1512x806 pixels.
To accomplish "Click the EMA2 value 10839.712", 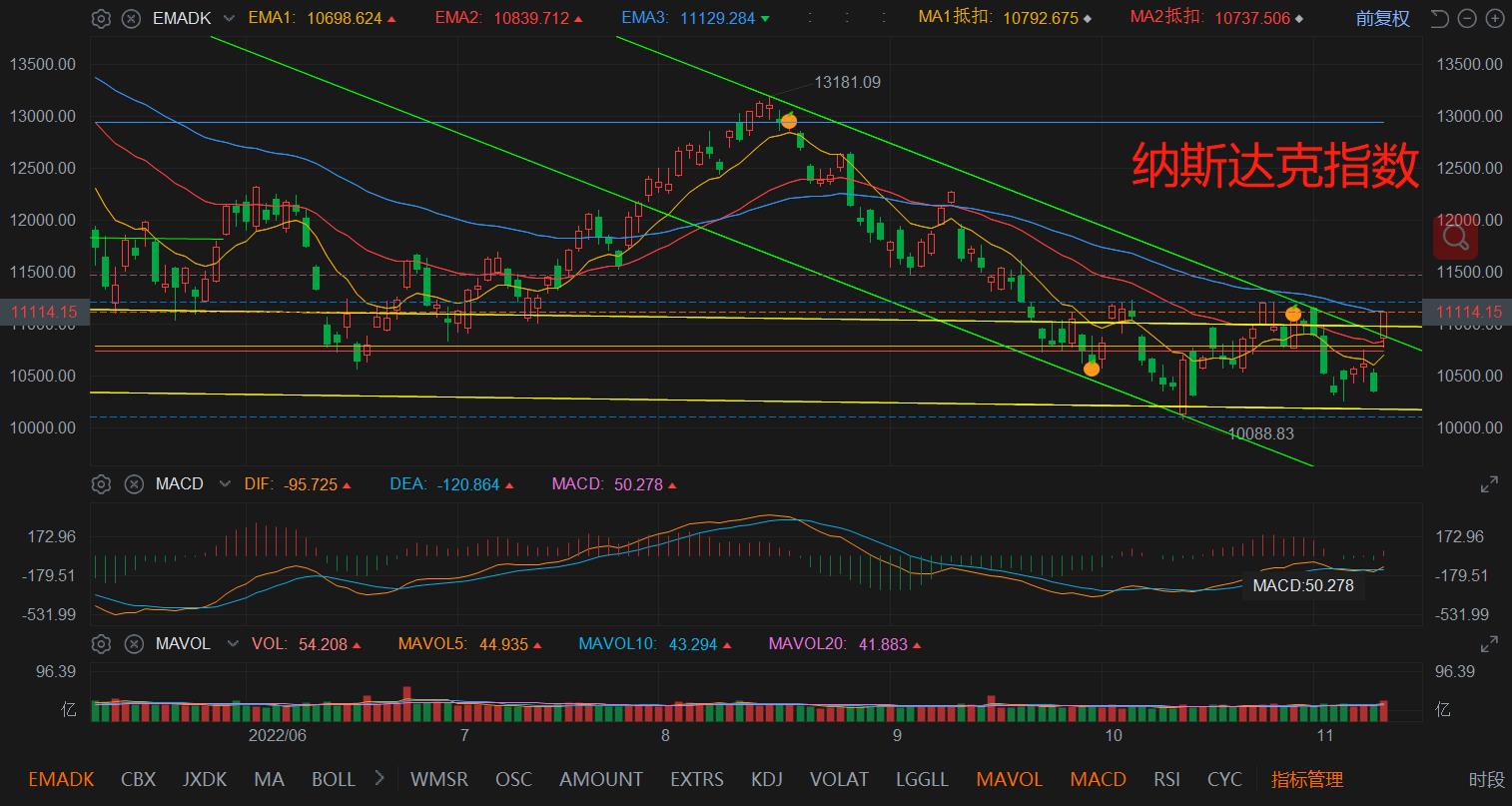I will point(533,18).
